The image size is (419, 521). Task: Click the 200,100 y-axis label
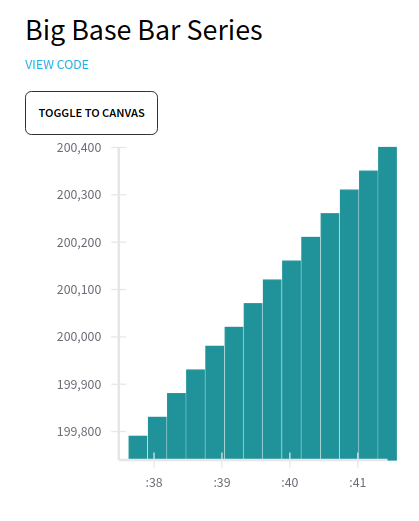tap(79, 290)
